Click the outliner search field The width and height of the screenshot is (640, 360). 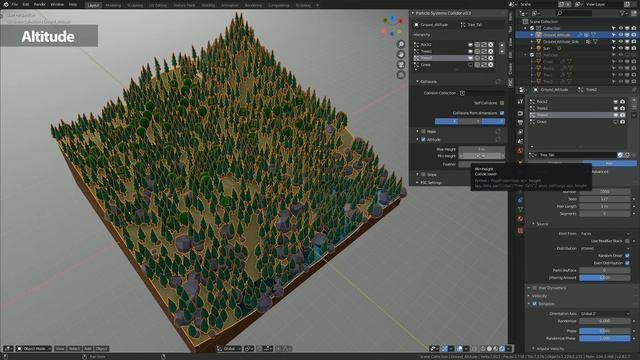coord(574,13)
